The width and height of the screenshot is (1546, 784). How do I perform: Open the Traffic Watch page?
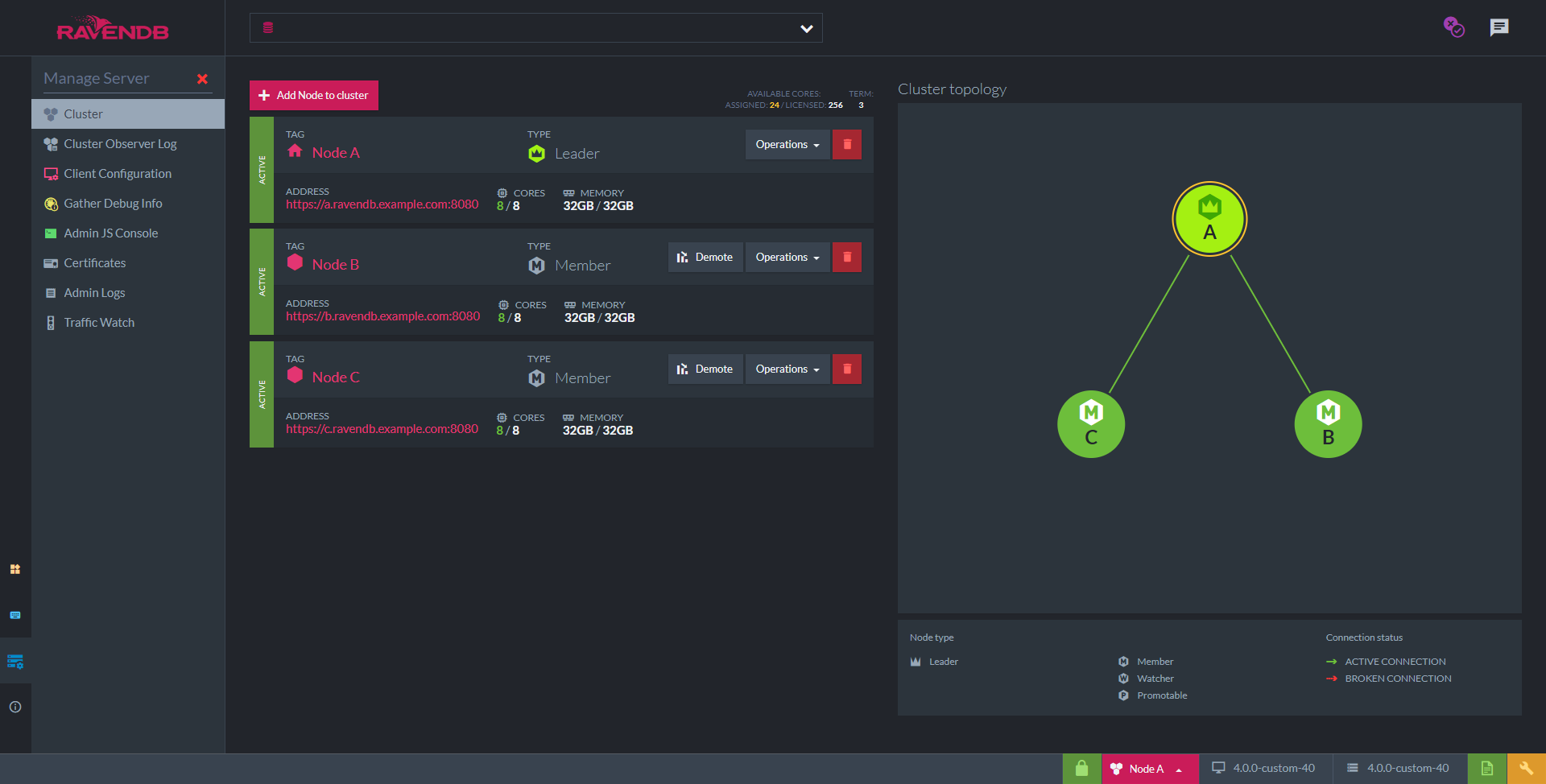(99, 323)
